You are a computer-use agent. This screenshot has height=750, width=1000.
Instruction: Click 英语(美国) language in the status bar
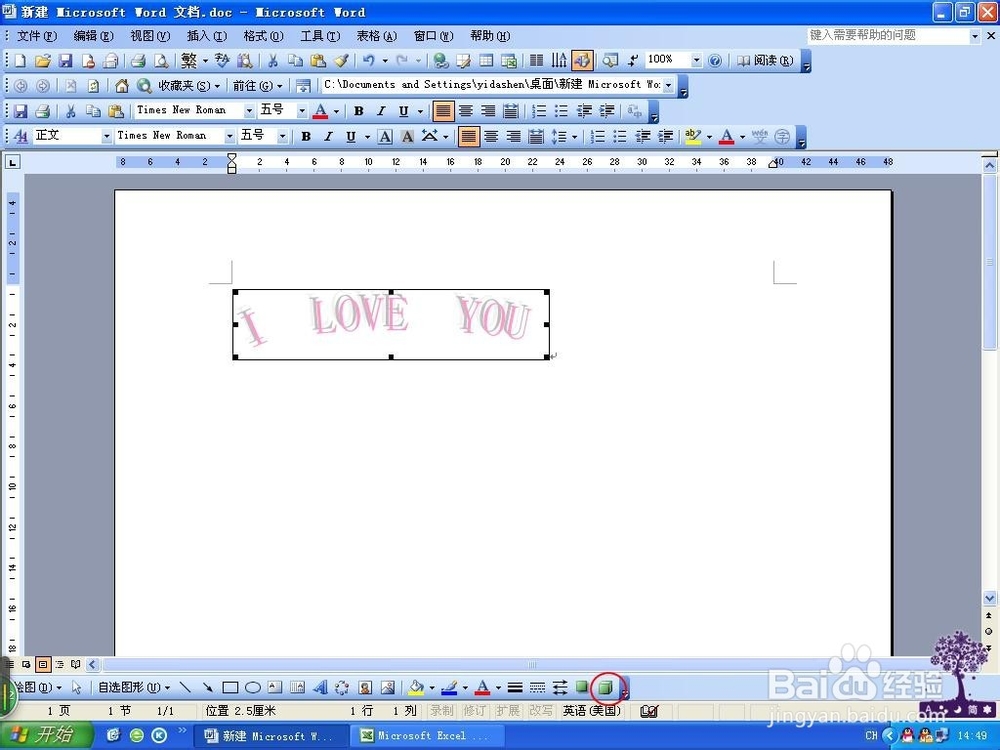pyautogui.click(x=592, y=710)
